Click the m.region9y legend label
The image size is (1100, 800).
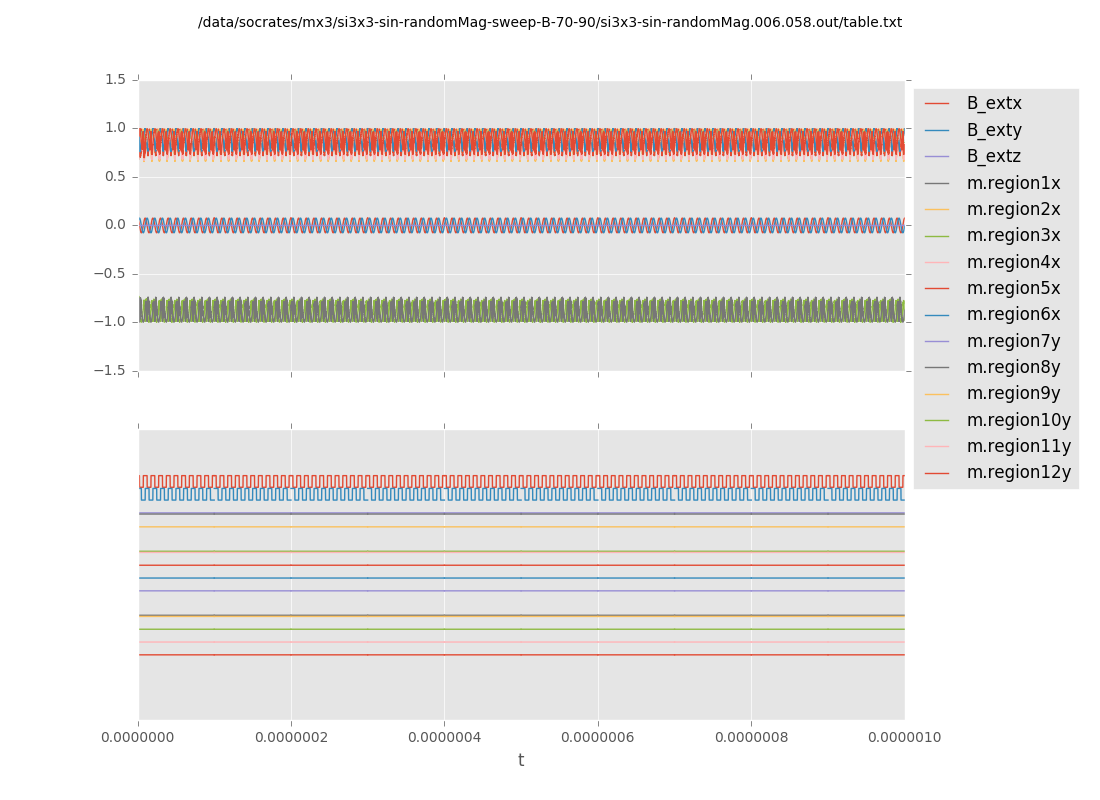1013,394
